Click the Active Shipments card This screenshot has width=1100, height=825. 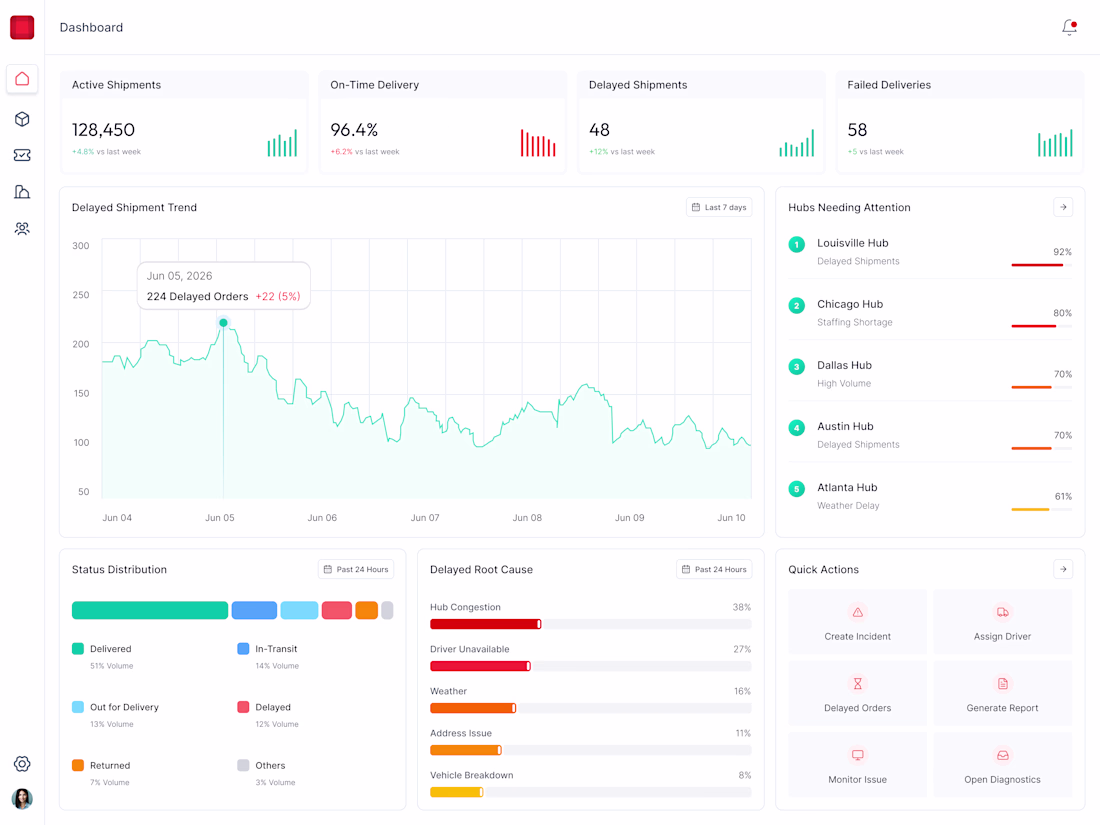(x=184, y=121)
